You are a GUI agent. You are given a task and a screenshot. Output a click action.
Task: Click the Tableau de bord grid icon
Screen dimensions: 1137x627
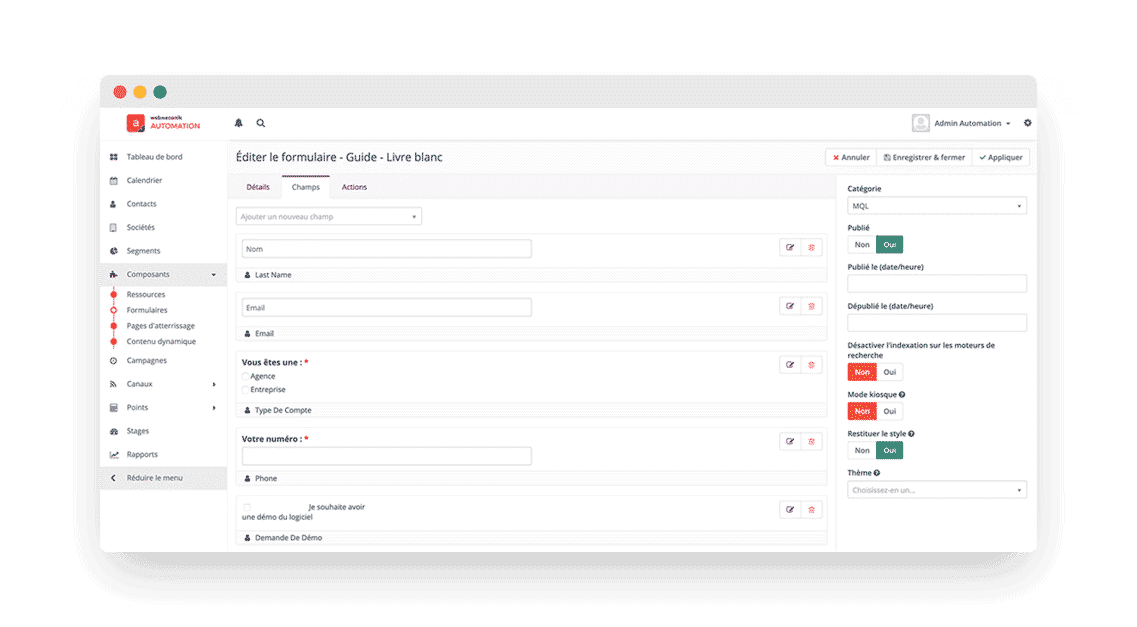pos(114,157)
